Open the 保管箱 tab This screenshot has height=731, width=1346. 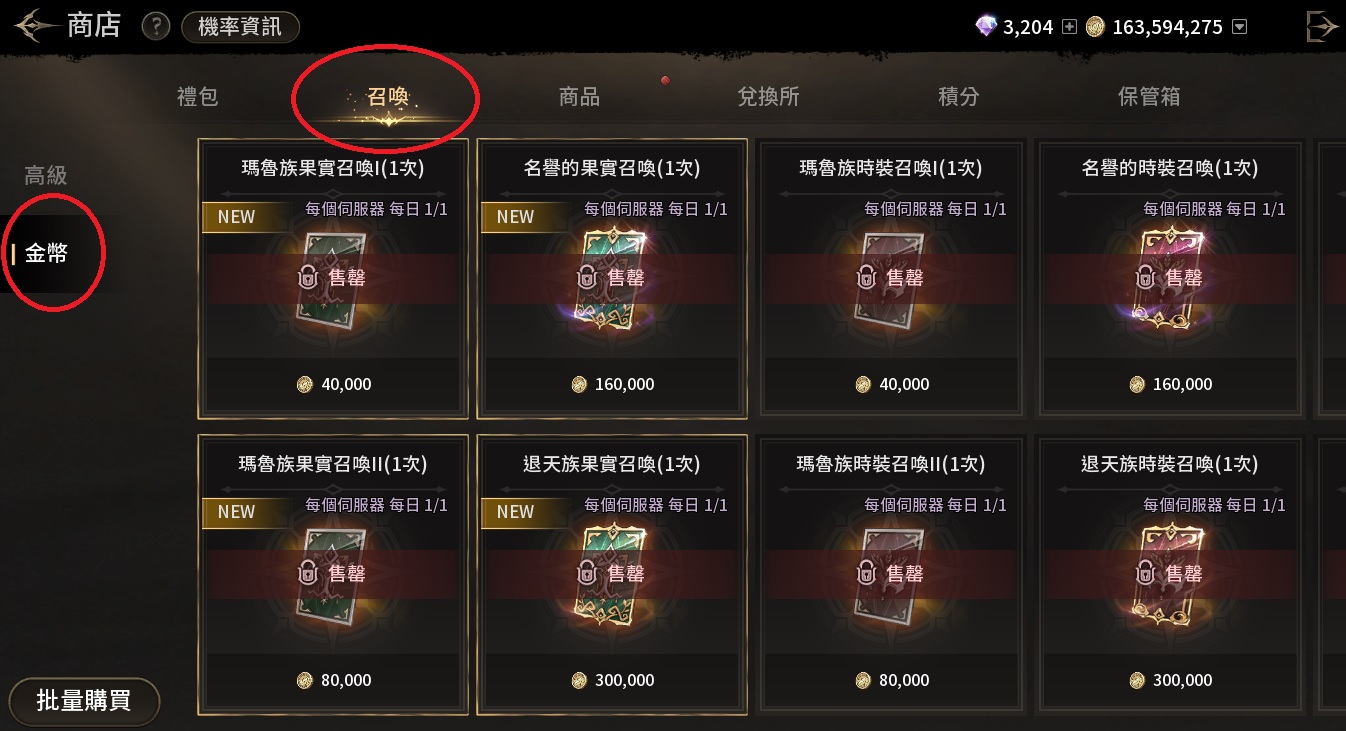point(1149,97)
